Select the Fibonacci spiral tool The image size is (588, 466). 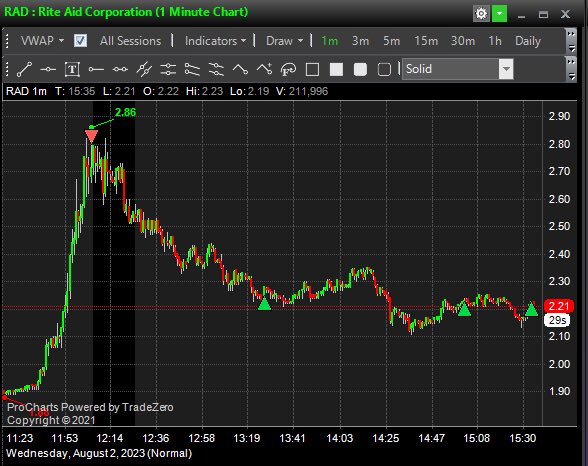click(288, 69)
